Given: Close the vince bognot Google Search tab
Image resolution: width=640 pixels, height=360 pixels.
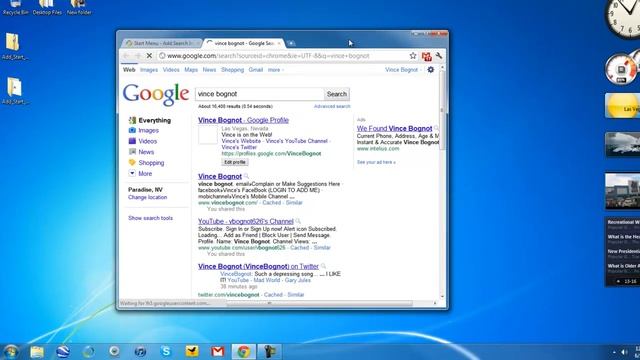Looking at the screenshot, I should click(x=279, y=43).
